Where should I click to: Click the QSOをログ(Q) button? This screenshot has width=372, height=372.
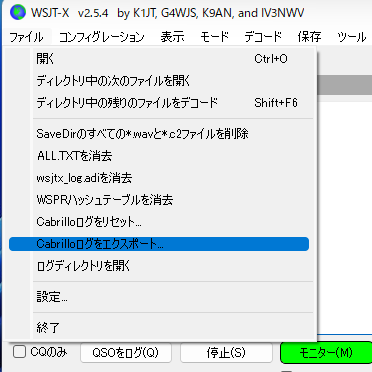coord(126,353)
